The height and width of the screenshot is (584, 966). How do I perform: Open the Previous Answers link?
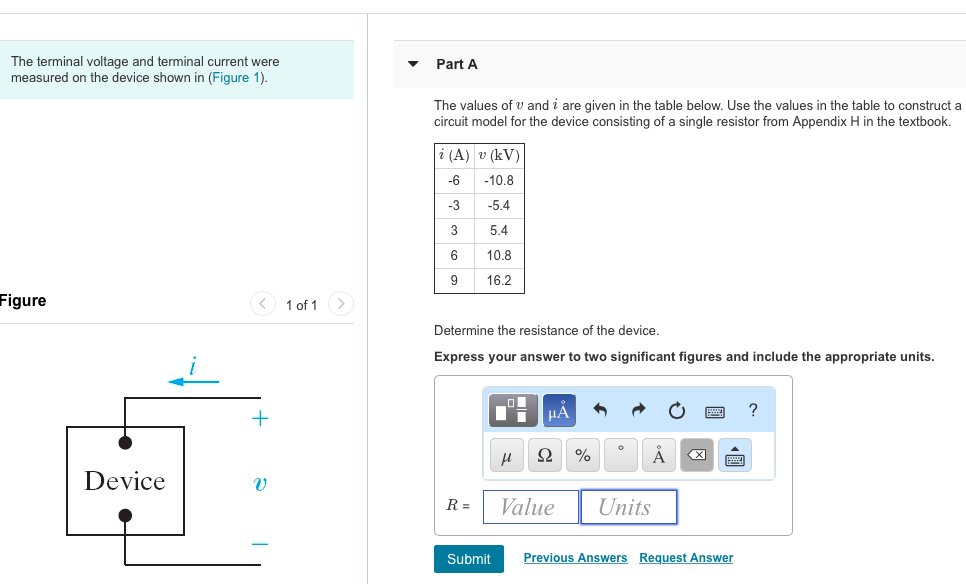(x=575, y=558)
